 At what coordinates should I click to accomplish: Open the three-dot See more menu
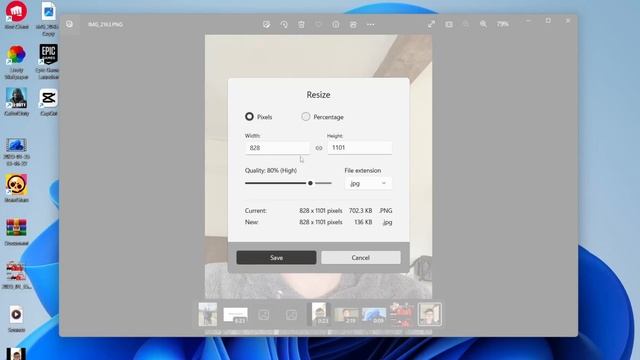[370, 24]
